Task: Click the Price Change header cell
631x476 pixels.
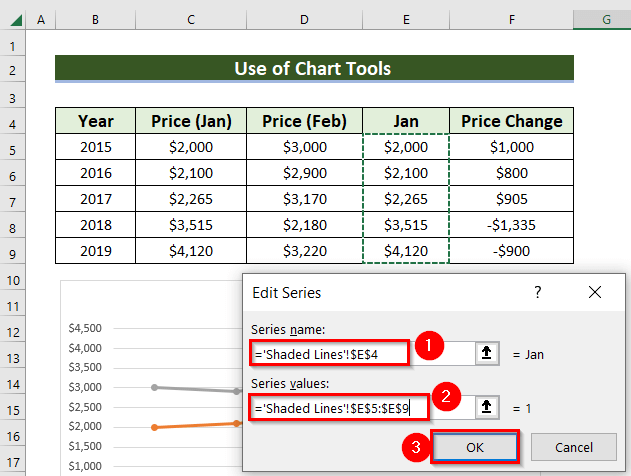Action: click(511, 122)
